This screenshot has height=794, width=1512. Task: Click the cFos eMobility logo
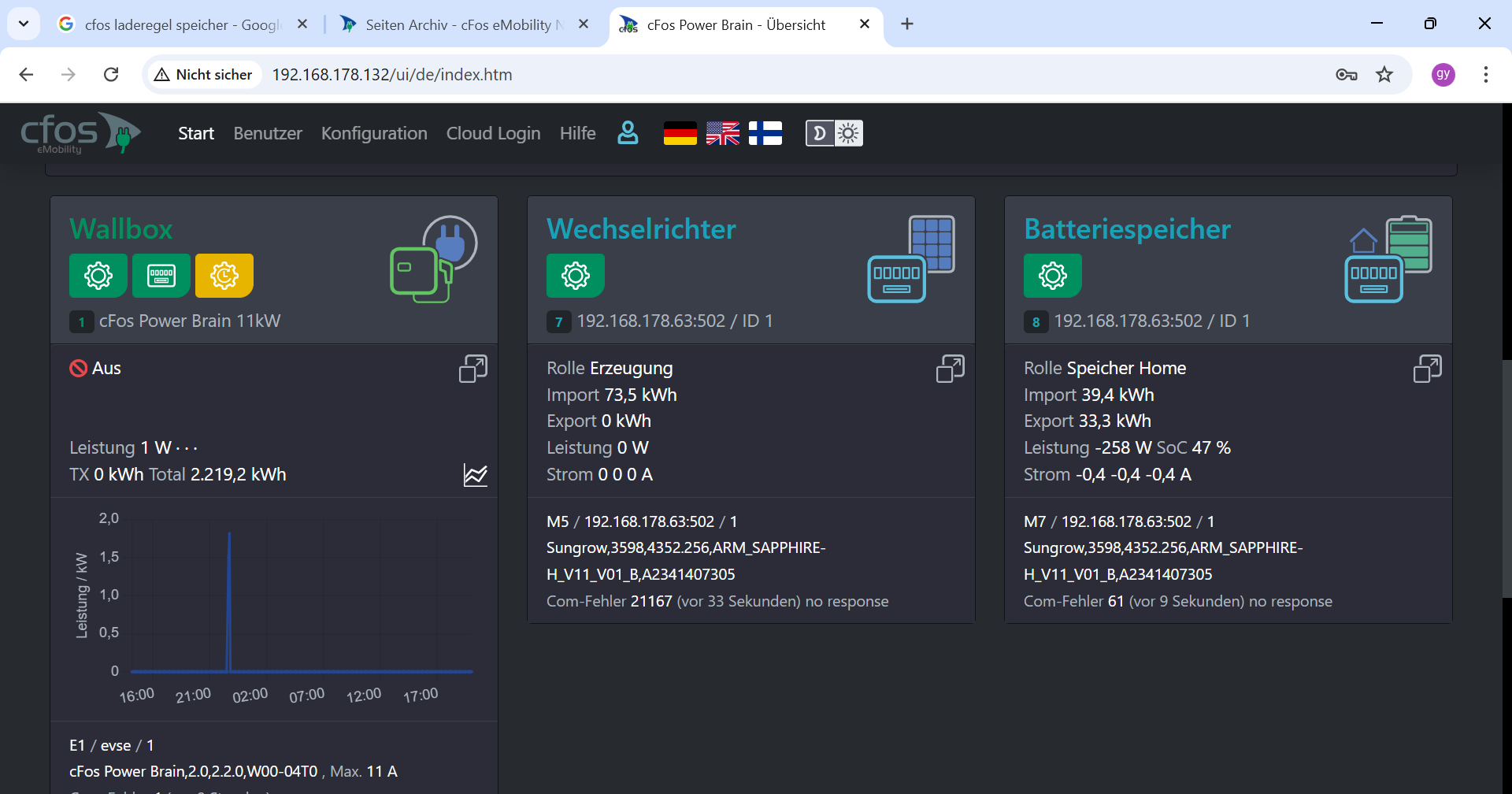[x=80, y=133]
